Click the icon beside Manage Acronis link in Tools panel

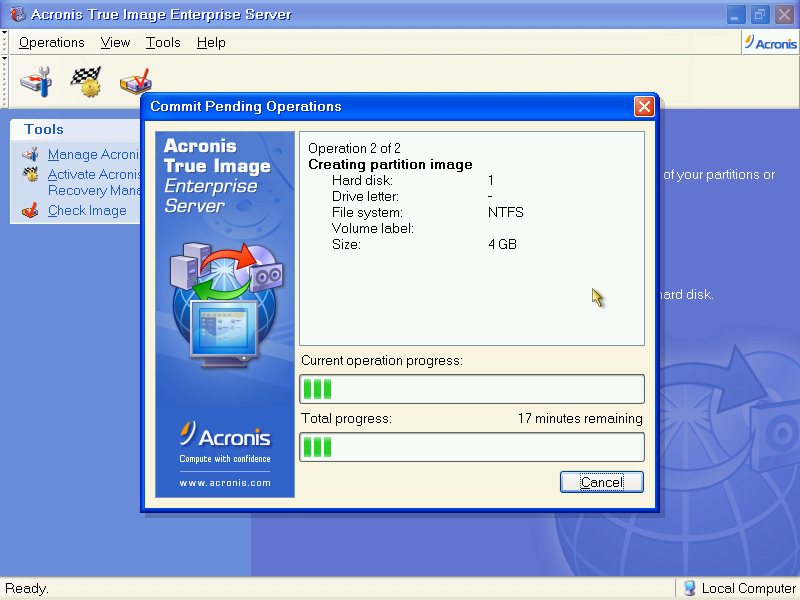31,154
